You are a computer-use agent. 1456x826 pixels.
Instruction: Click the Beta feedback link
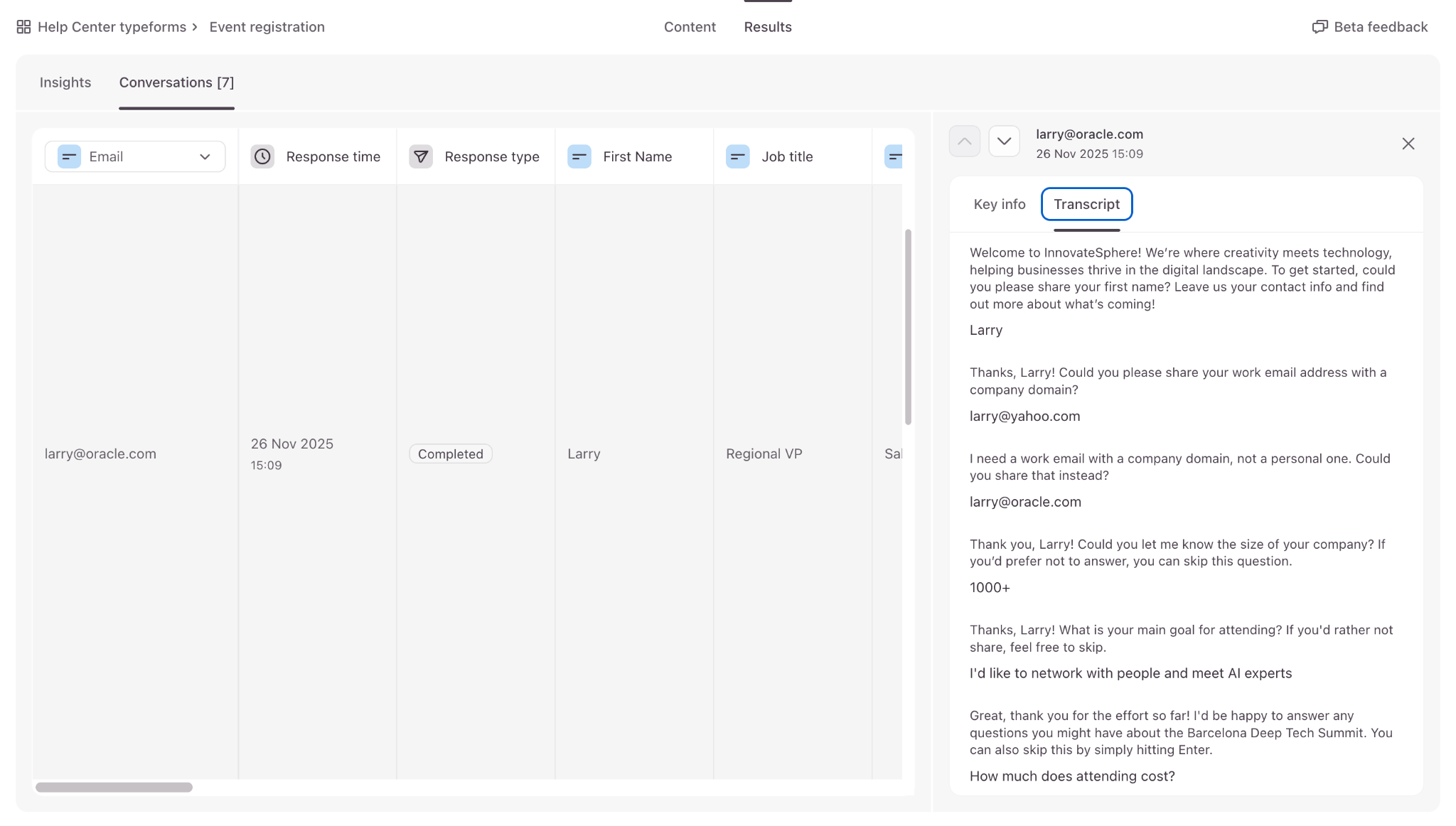pos(1380,27)
